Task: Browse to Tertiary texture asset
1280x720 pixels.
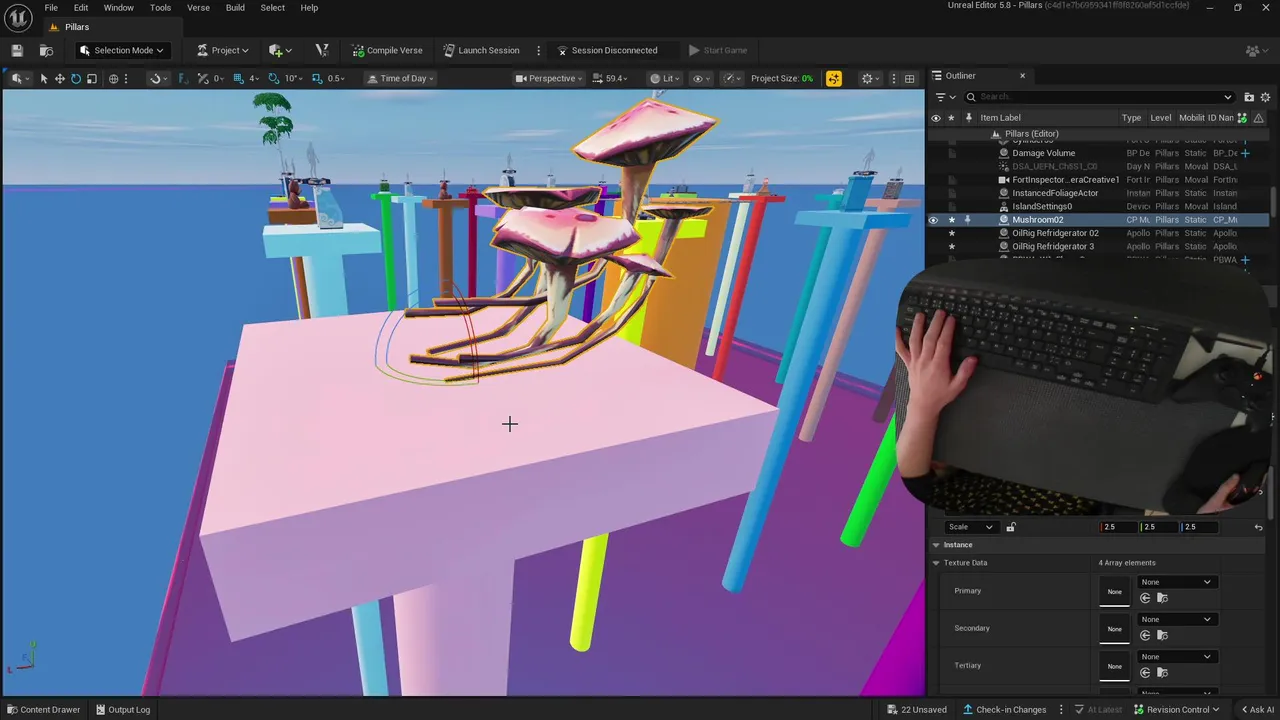Action: (x=1162, y=672)
